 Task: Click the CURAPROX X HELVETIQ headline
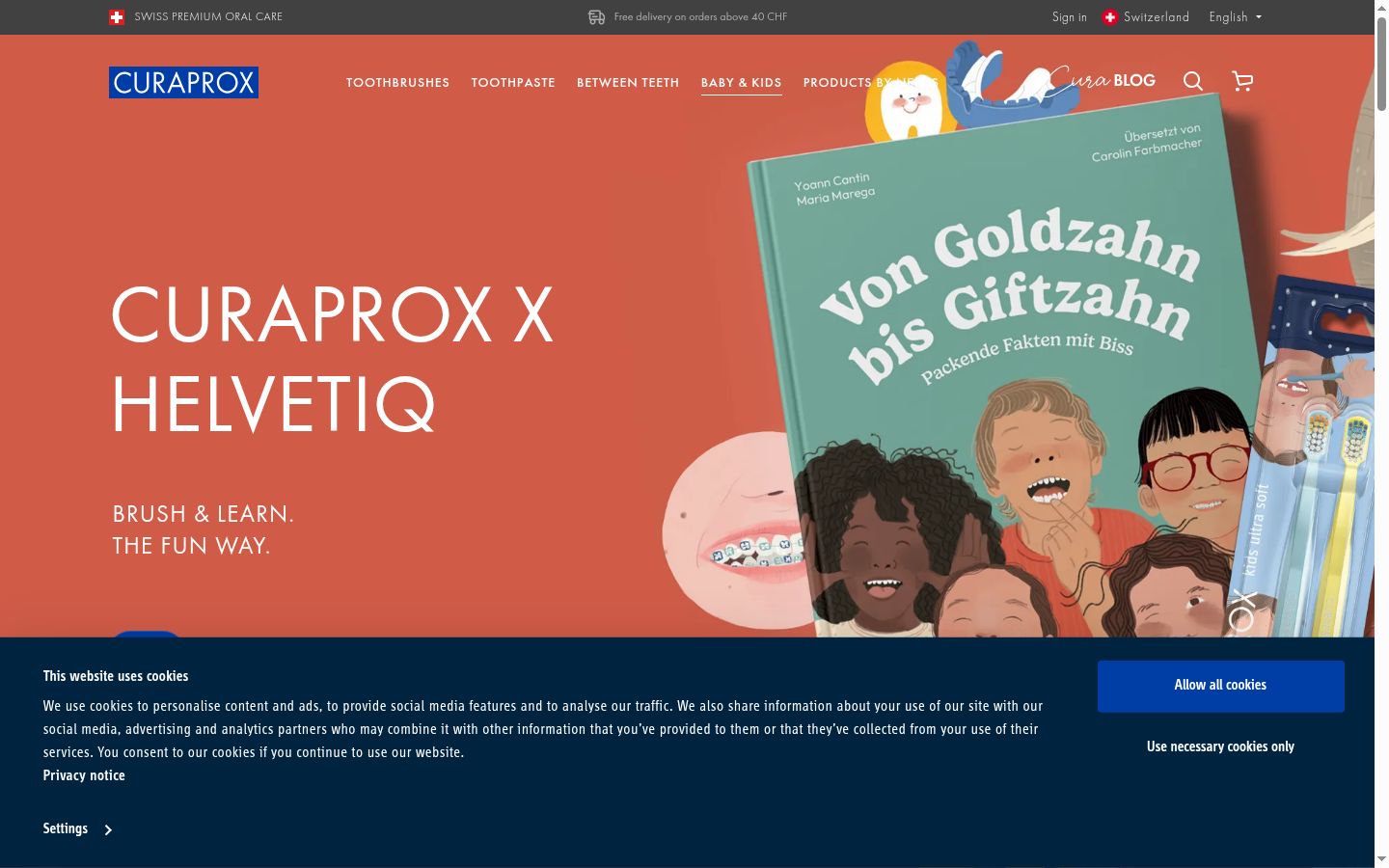coord(333,359)
